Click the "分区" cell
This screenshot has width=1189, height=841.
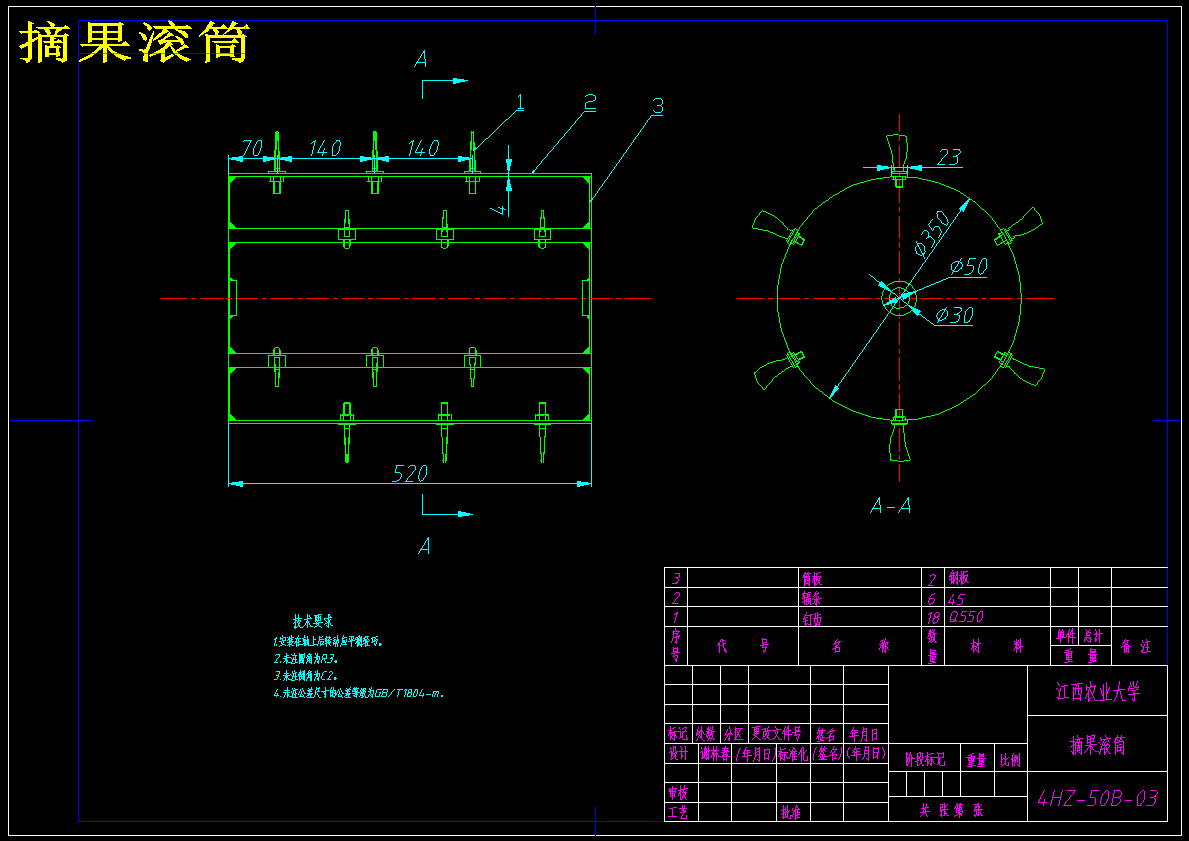pos(733,734)
